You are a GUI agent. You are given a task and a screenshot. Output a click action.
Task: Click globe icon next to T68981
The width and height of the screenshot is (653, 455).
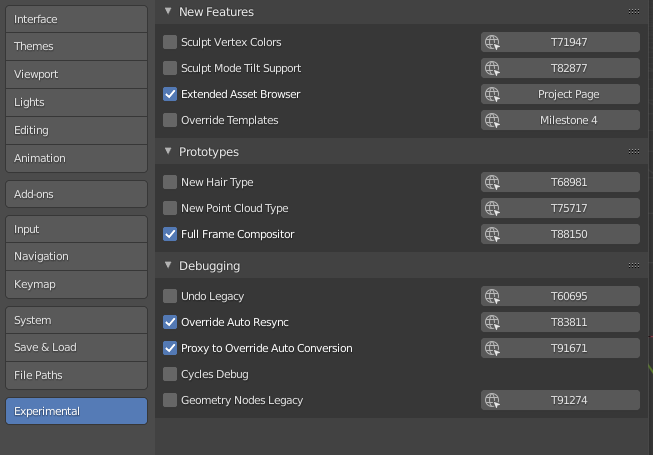pos(491,182)
